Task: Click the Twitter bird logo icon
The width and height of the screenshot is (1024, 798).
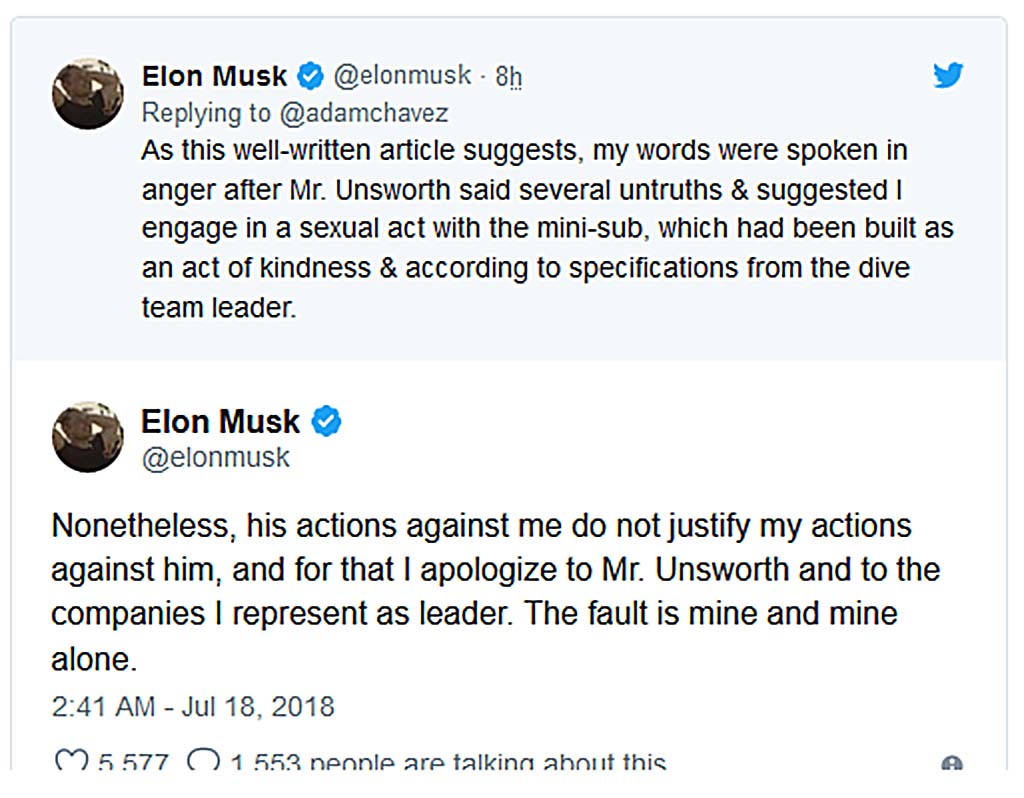Action: 948,75
